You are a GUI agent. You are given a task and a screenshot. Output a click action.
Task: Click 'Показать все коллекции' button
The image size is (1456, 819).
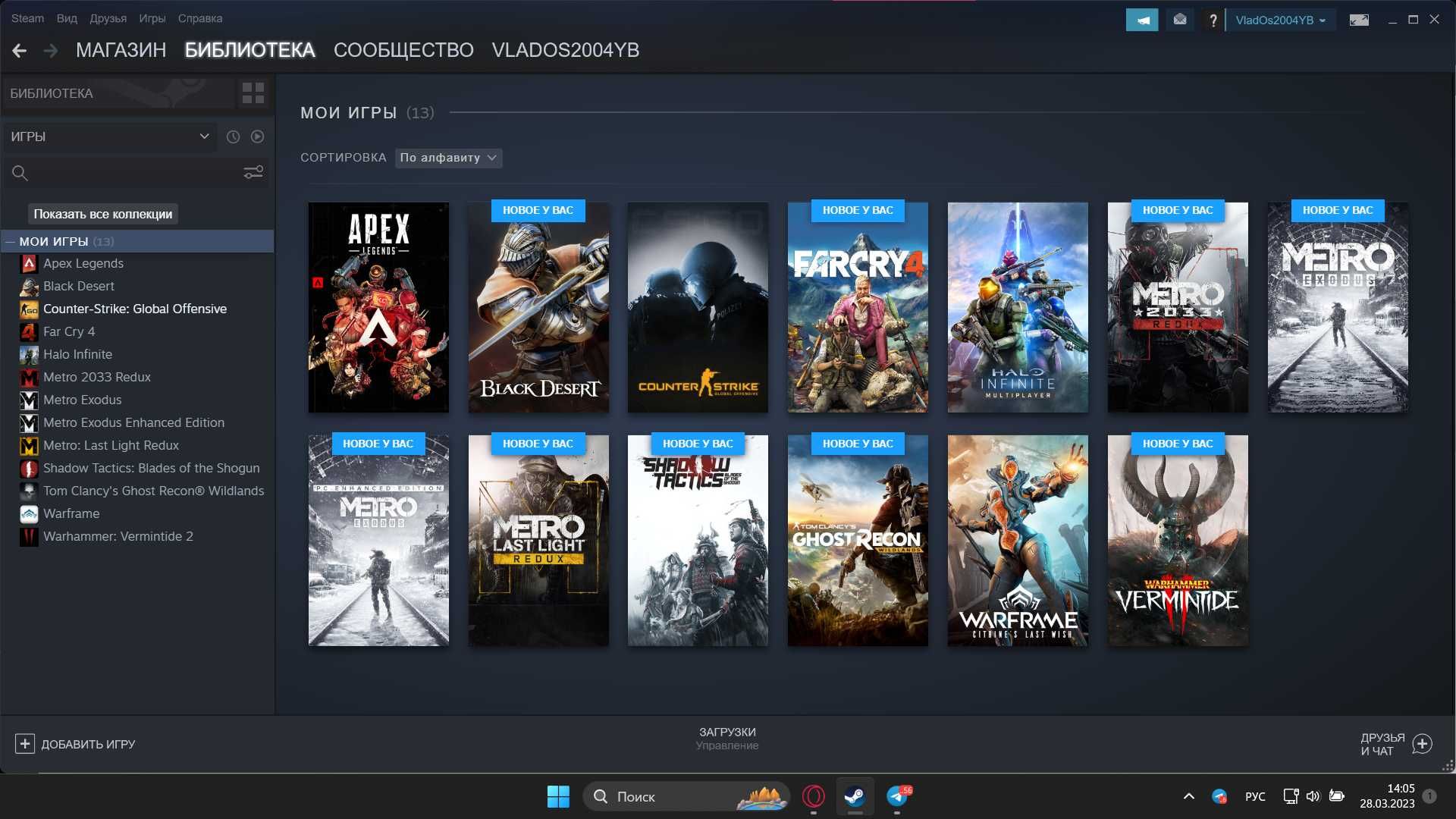(x=103, y=214)
